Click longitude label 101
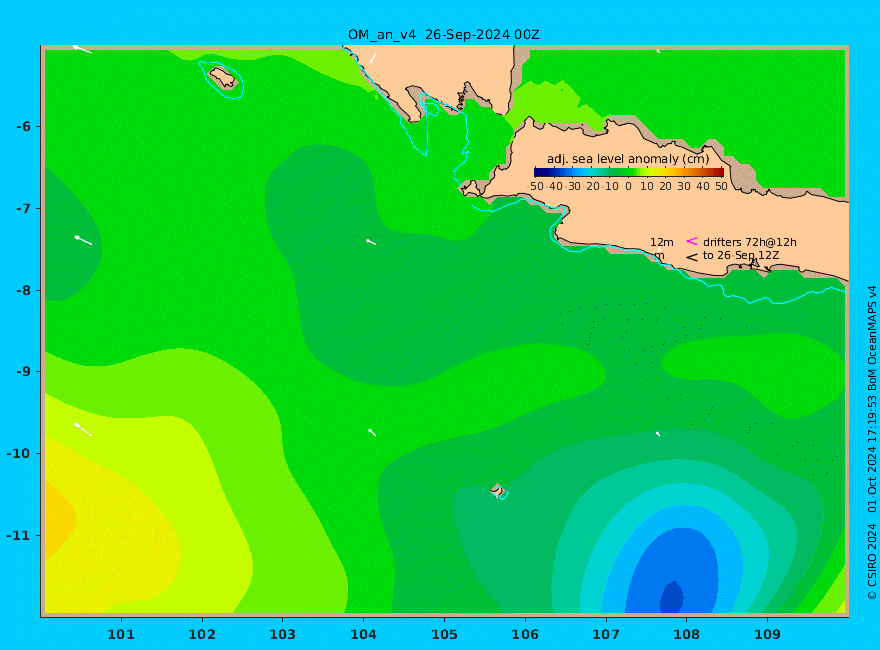This screenshot has width=880, height=650. click(x=121, y=635)
